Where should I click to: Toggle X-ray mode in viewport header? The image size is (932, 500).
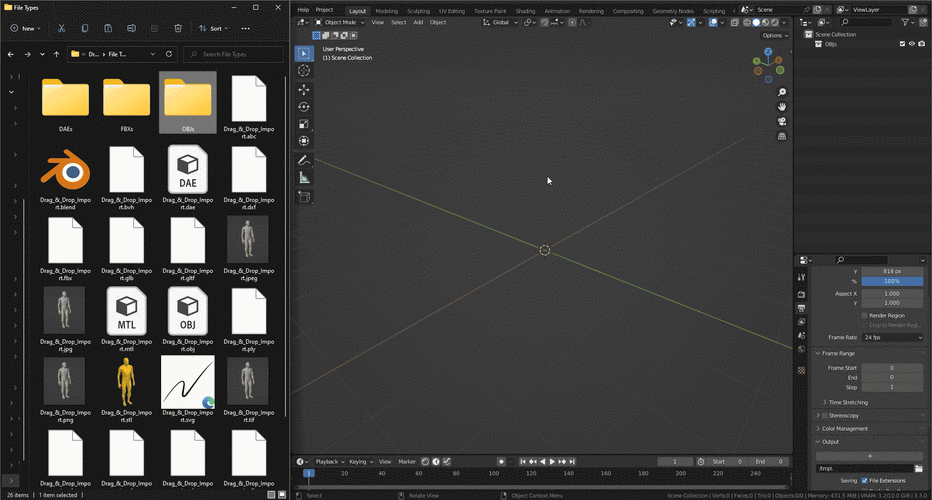[735, 23]
